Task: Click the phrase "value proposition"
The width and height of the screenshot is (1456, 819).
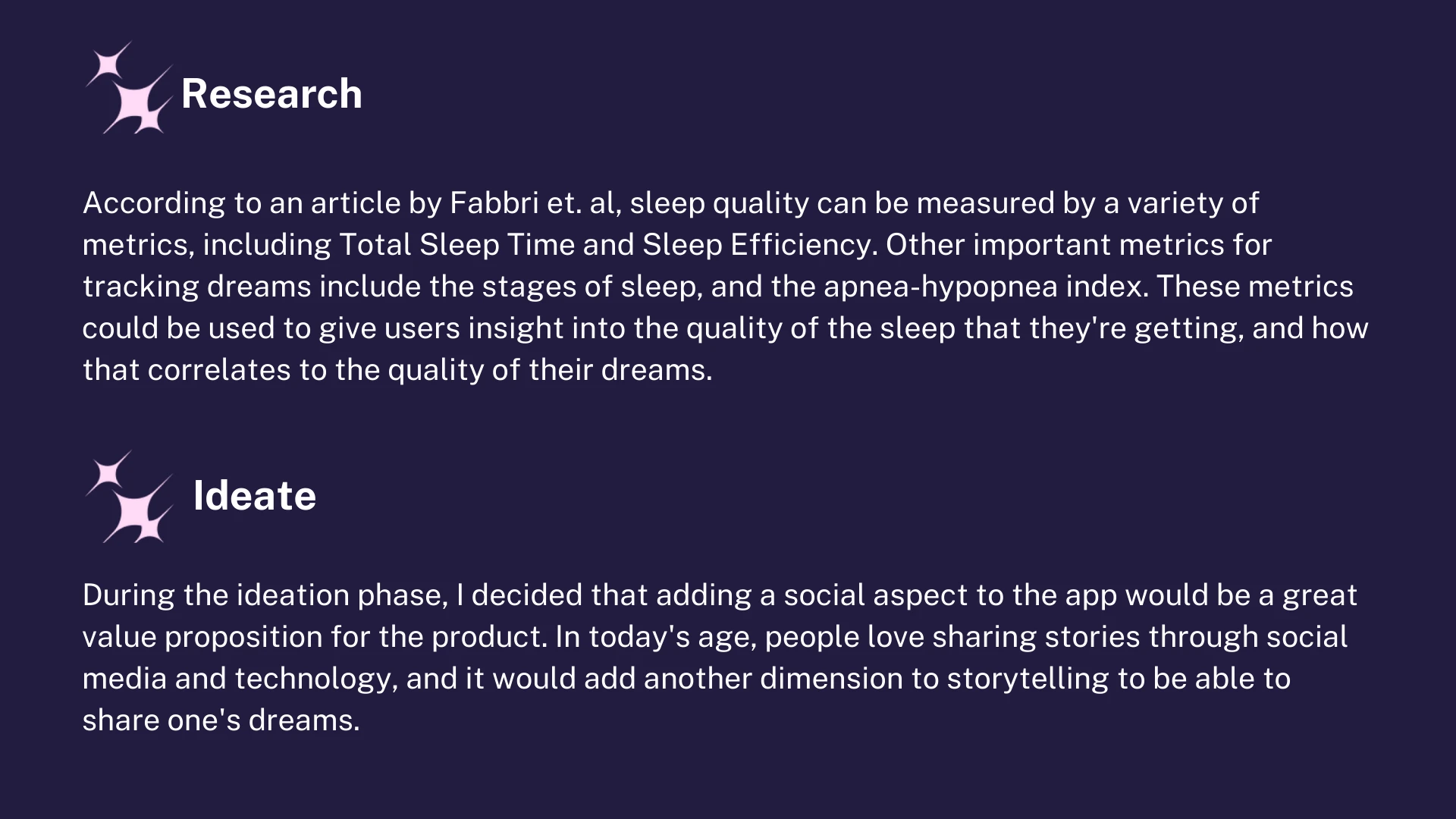Action: (202, 637)
